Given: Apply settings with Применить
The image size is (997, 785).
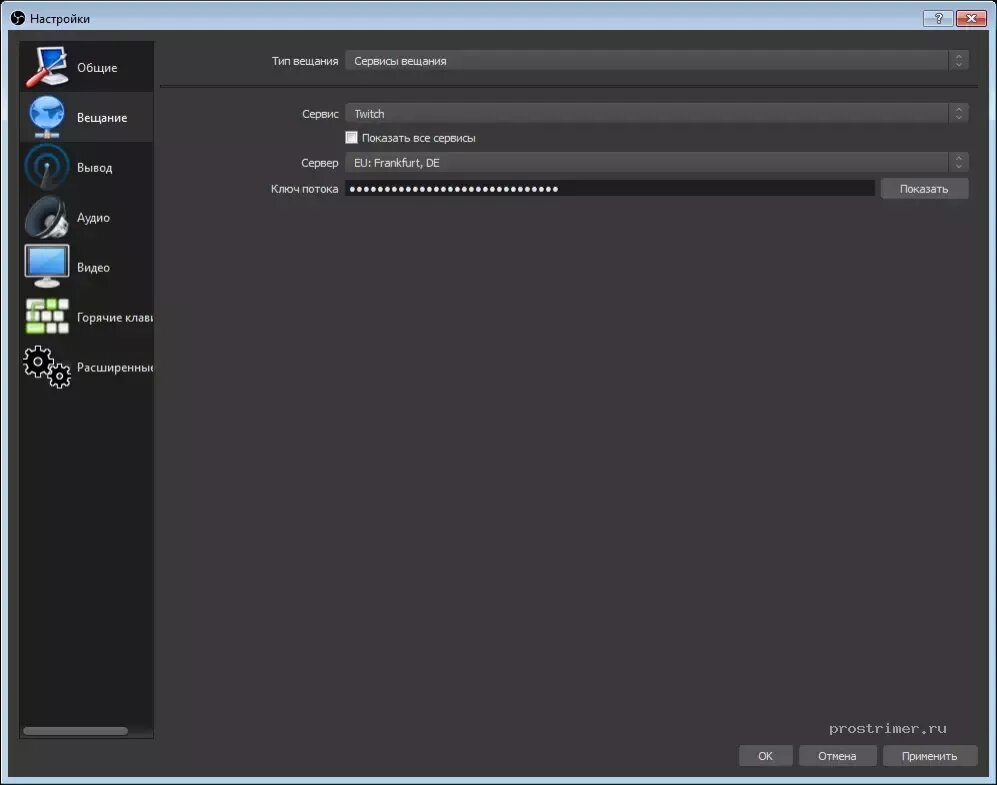Looking at the screenshot, I should click(930, 756).
